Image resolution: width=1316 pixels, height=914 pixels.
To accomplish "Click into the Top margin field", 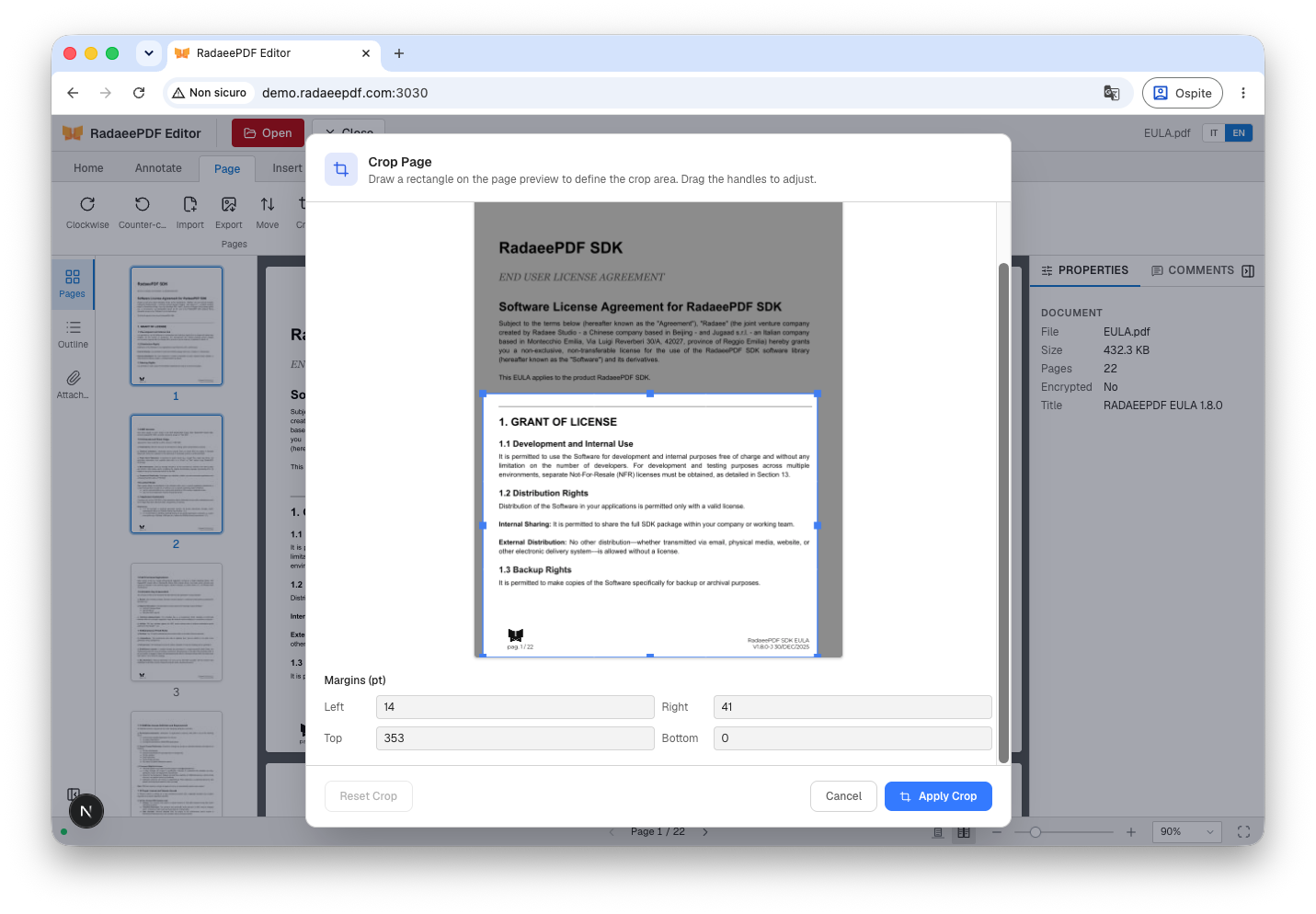I will point(515,738).
